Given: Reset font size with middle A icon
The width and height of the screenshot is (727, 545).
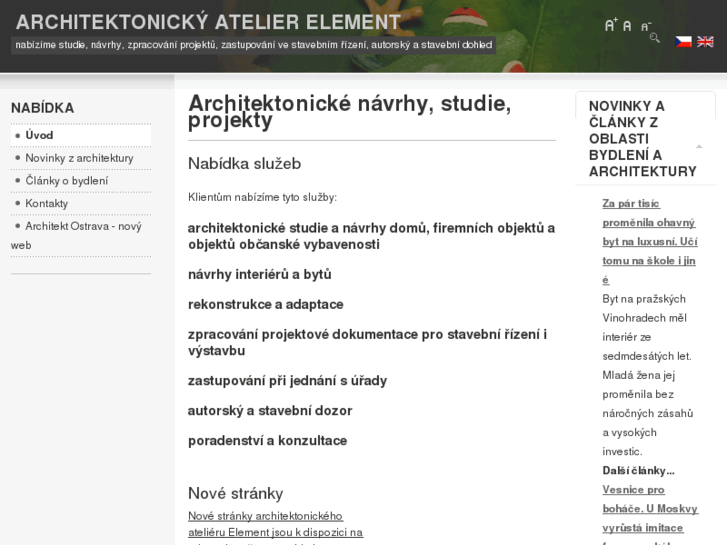Looking at the screenshot, I should coord(627,26).
